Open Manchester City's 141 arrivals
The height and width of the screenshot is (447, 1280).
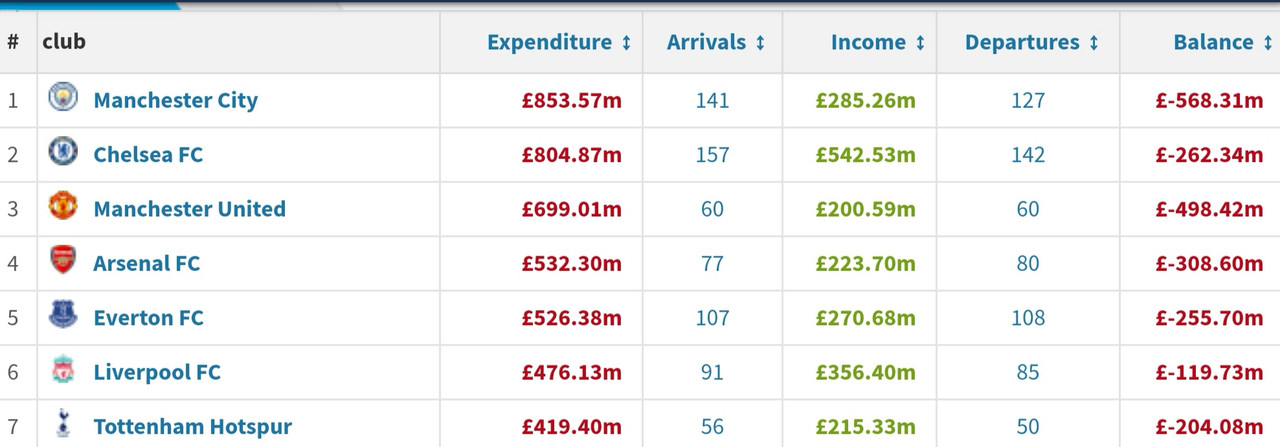(x=712, y=100)
